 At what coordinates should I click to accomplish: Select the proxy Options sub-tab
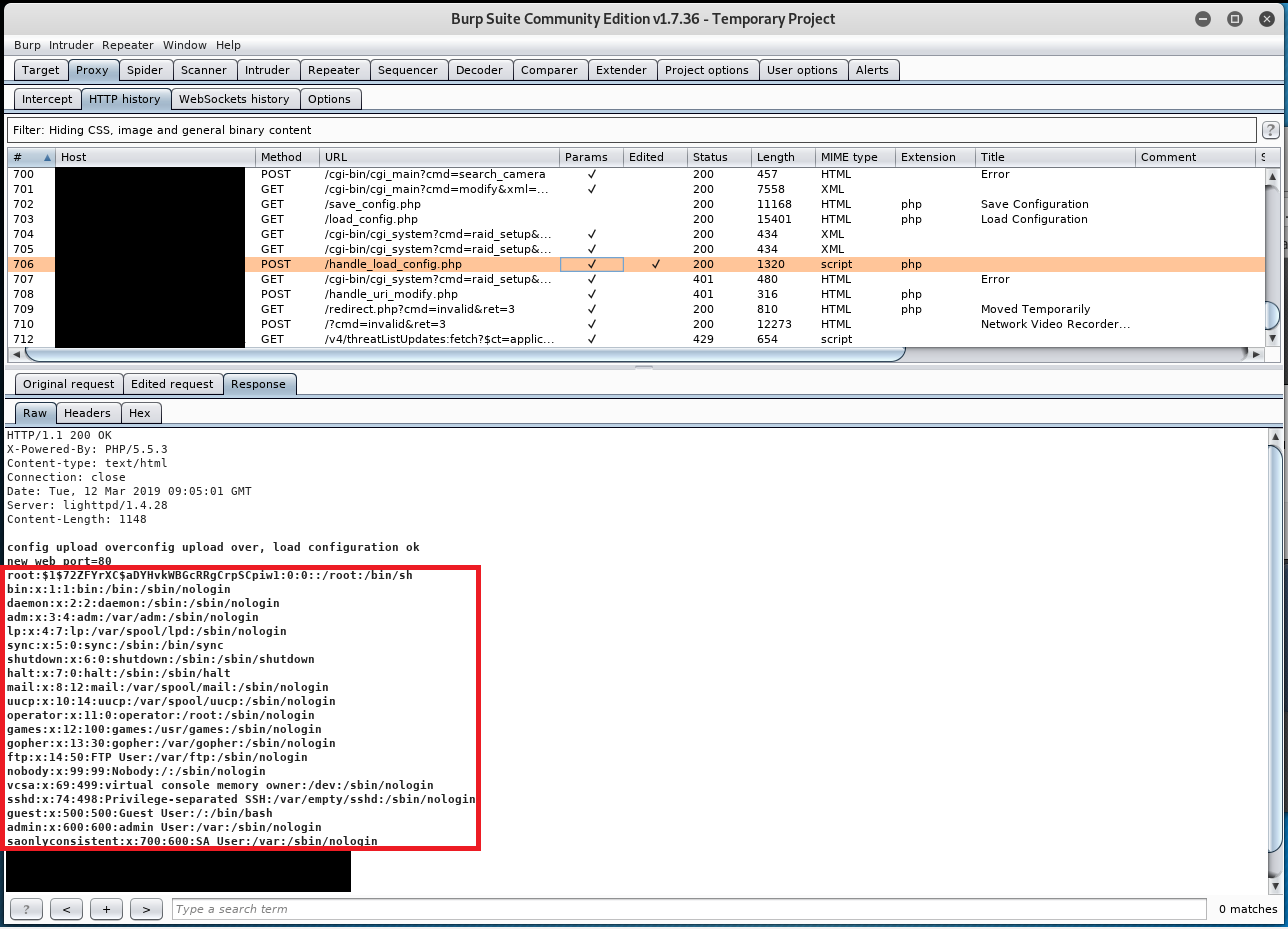329,99
